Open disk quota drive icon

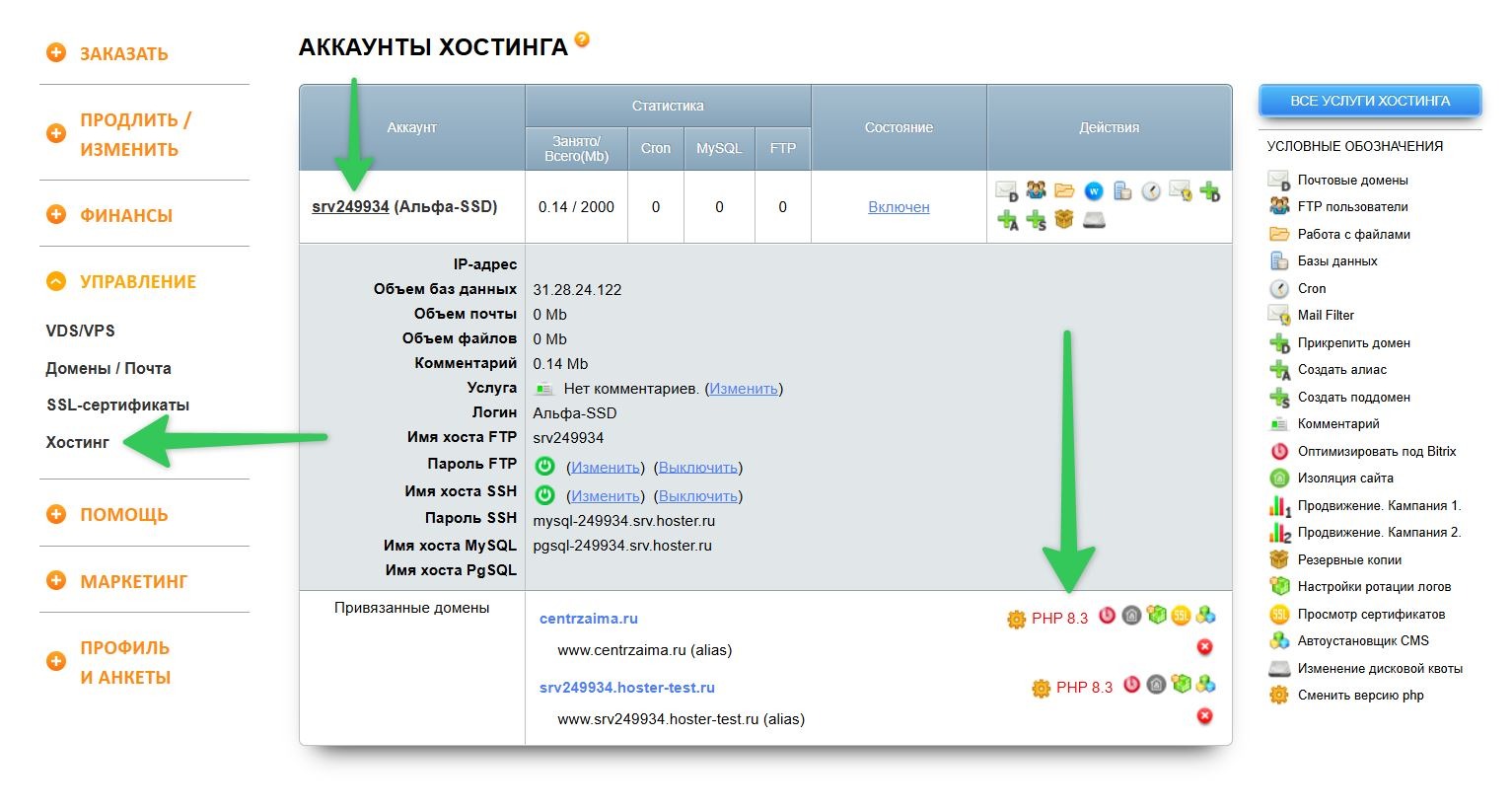[1094, 220]
